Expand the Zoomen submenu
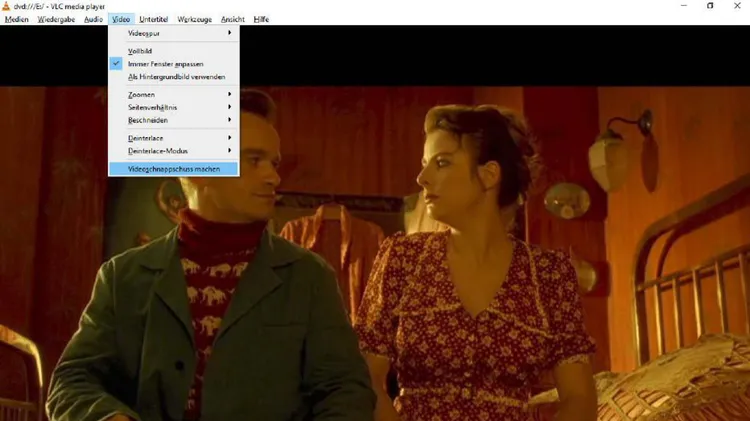The height and width of the screenshot is (421, 750). tap(174, 94)
